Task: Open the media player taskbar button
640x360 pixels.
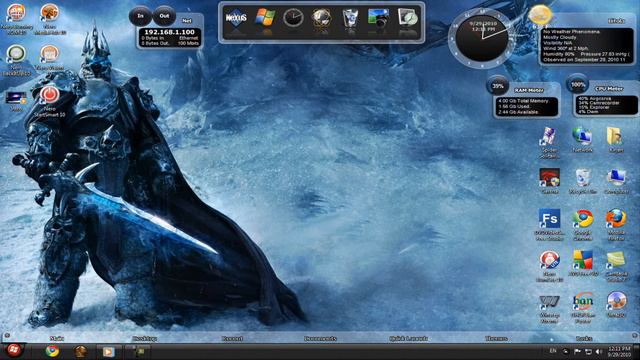Action: click(x=108, y=351)
